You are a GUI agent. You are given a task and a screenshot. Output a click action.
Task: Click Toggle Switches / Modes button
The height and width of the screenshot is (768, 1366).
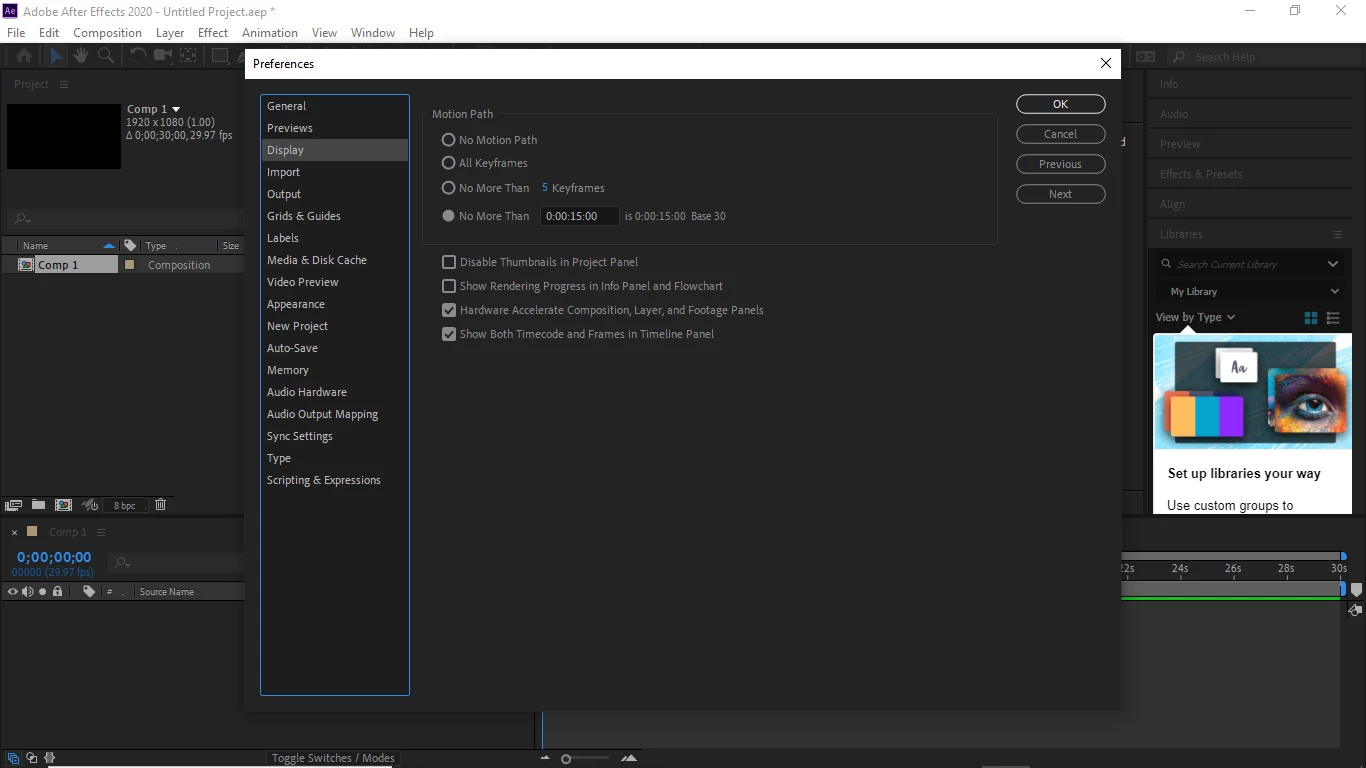333,758
